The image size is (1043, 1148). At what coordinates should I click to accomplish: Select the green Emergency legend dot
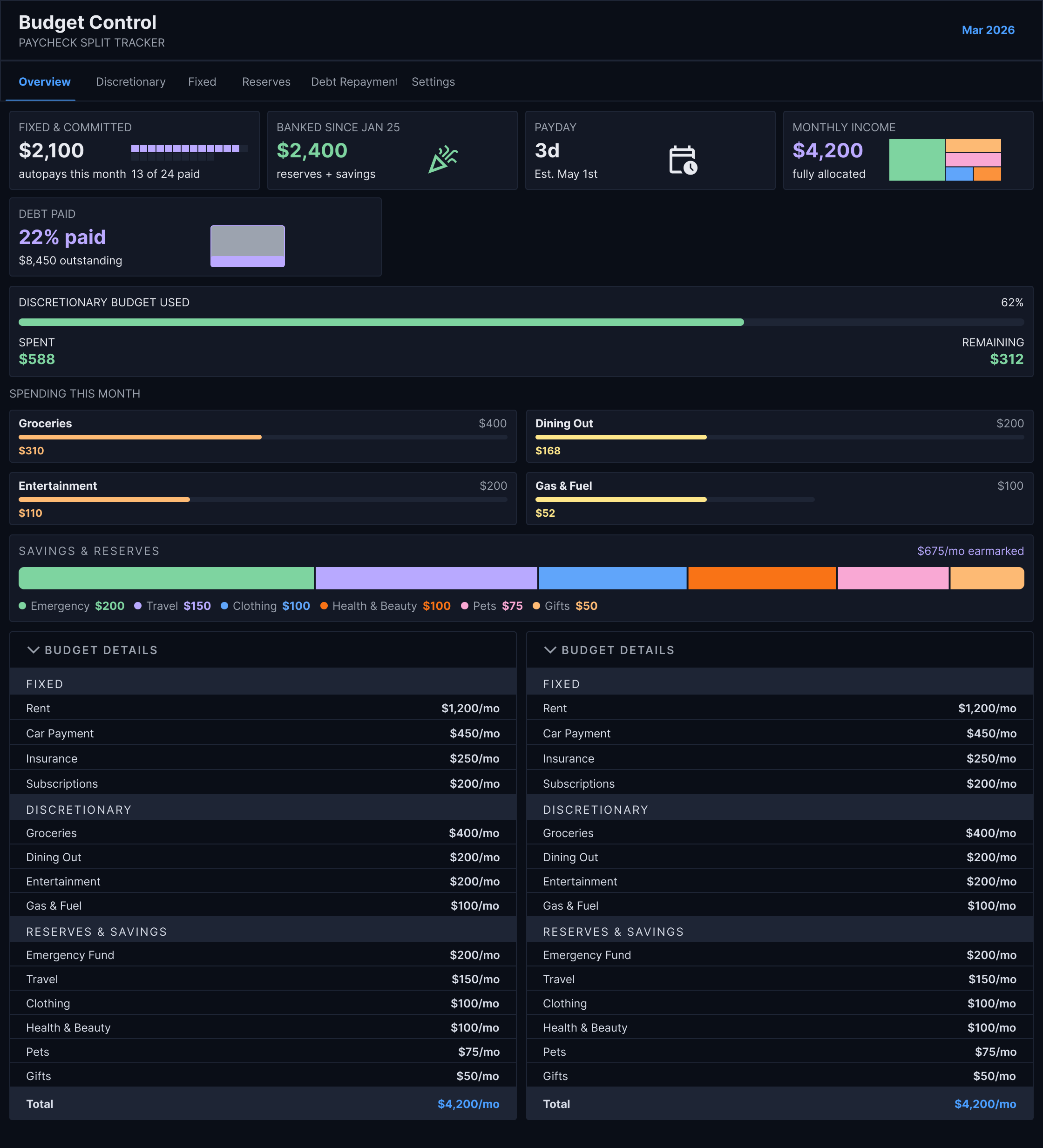tap(23, 605)
